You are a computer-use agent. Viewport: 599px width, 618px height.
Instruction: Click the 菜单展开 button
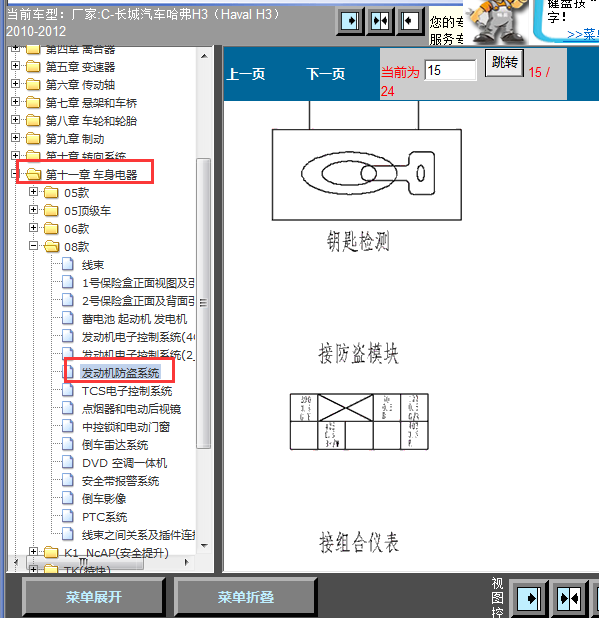tap(94, 597)
